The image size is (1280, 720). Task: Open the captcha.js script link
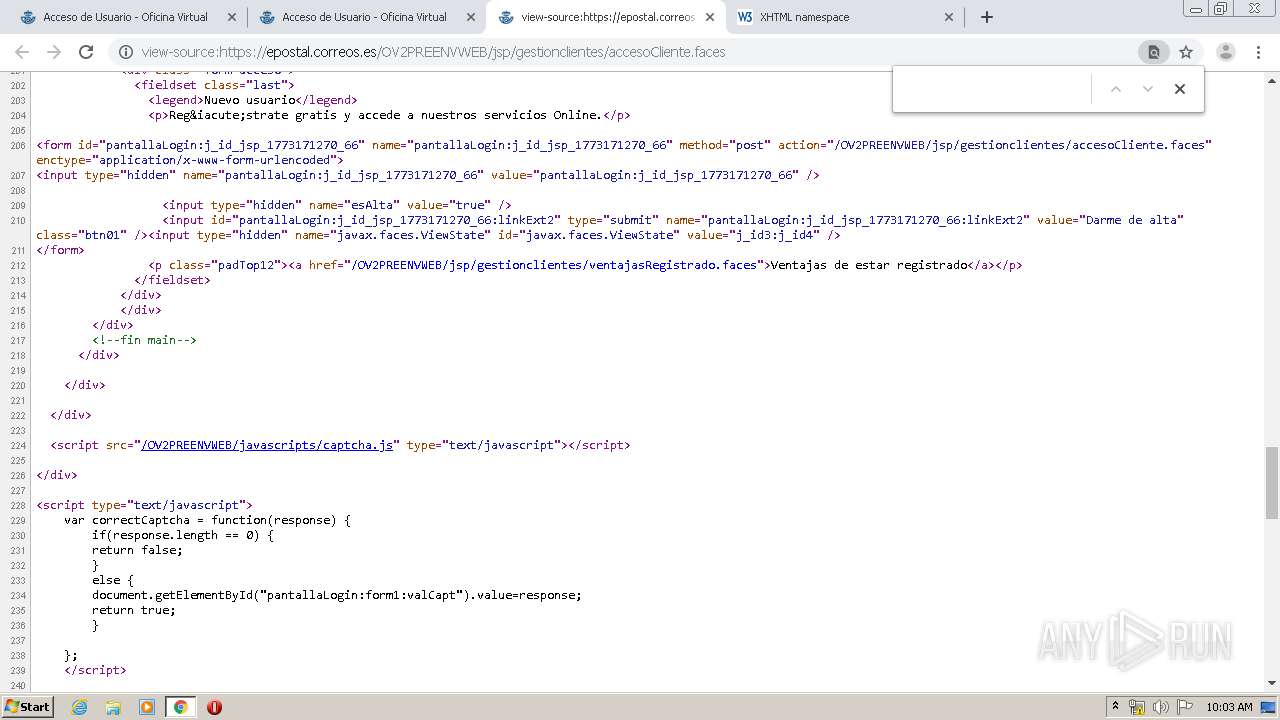[x=269, y=445]
